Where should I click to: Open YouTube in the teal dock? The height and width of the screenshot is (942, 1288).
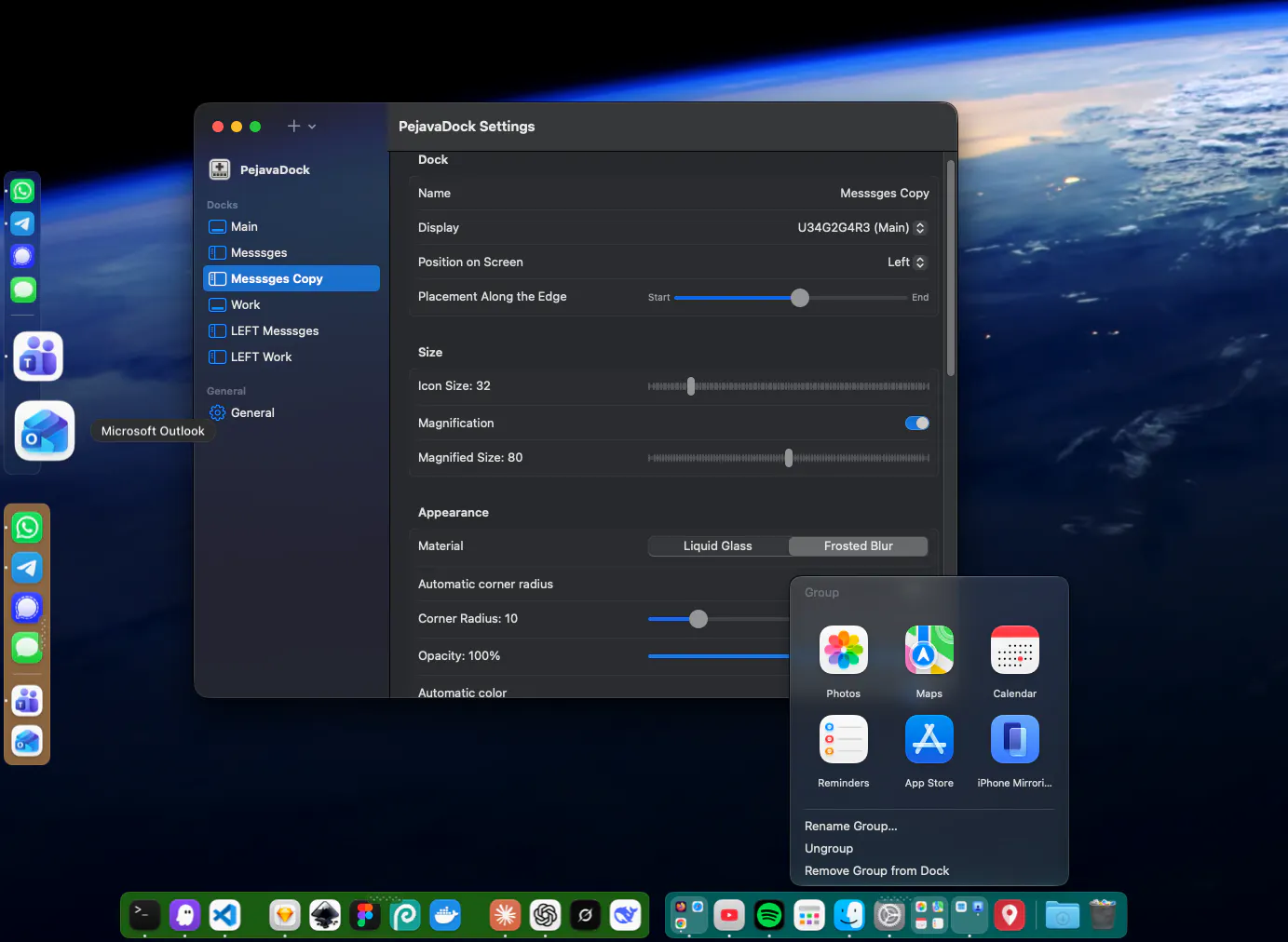point(729,916)
